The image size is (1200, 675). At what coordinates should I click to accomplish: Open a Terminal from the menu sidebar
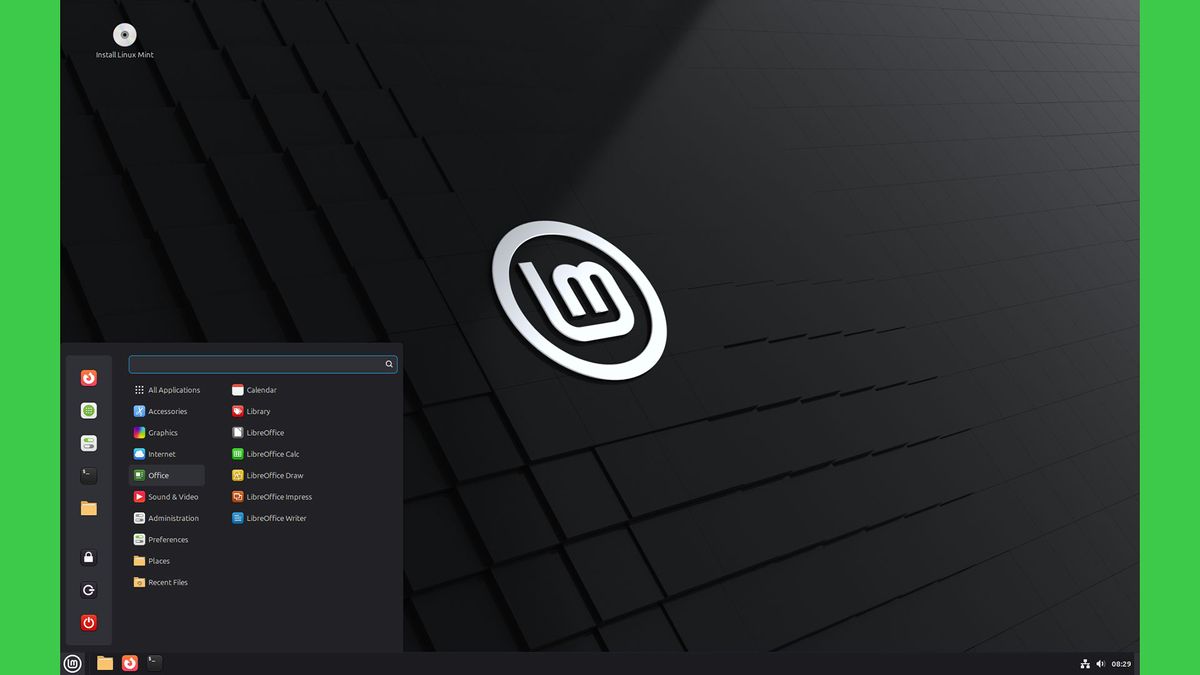(x=88, y=475)
